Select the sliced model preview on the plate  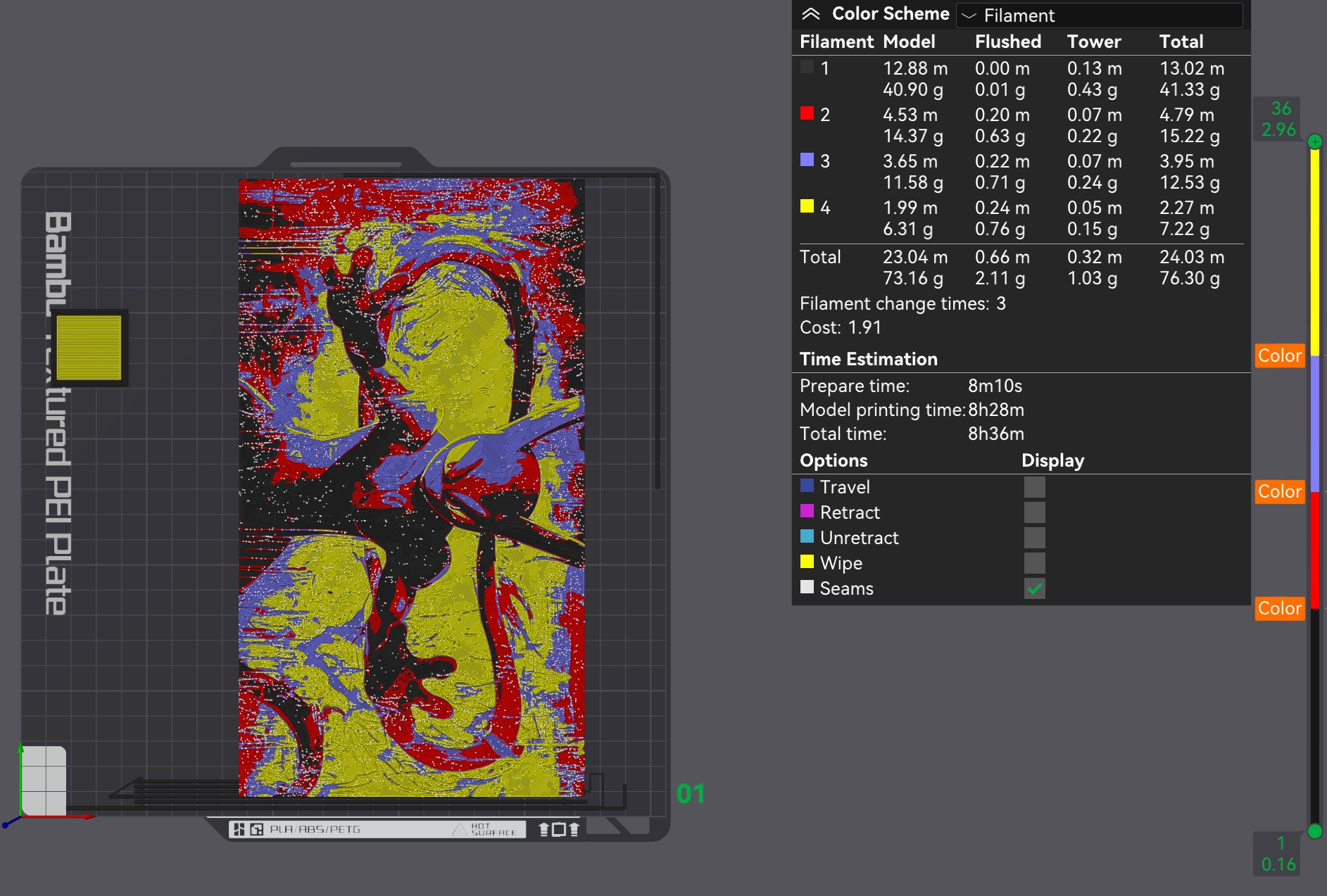411,488
